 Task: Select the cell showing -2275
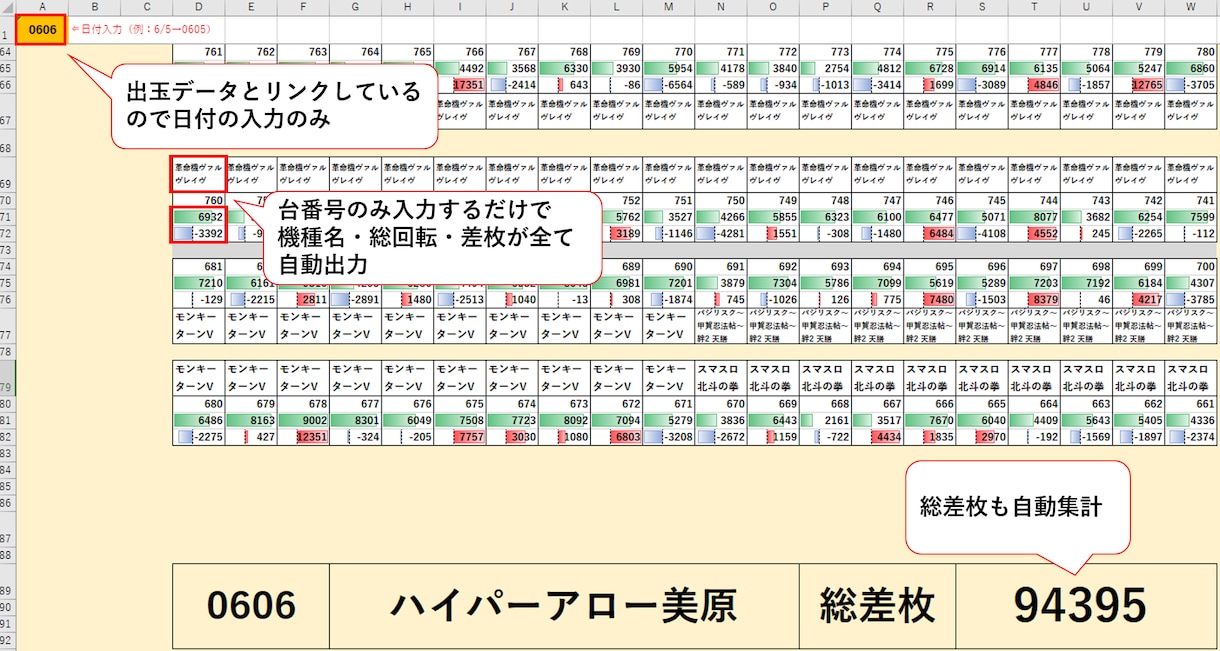[199, 437]
